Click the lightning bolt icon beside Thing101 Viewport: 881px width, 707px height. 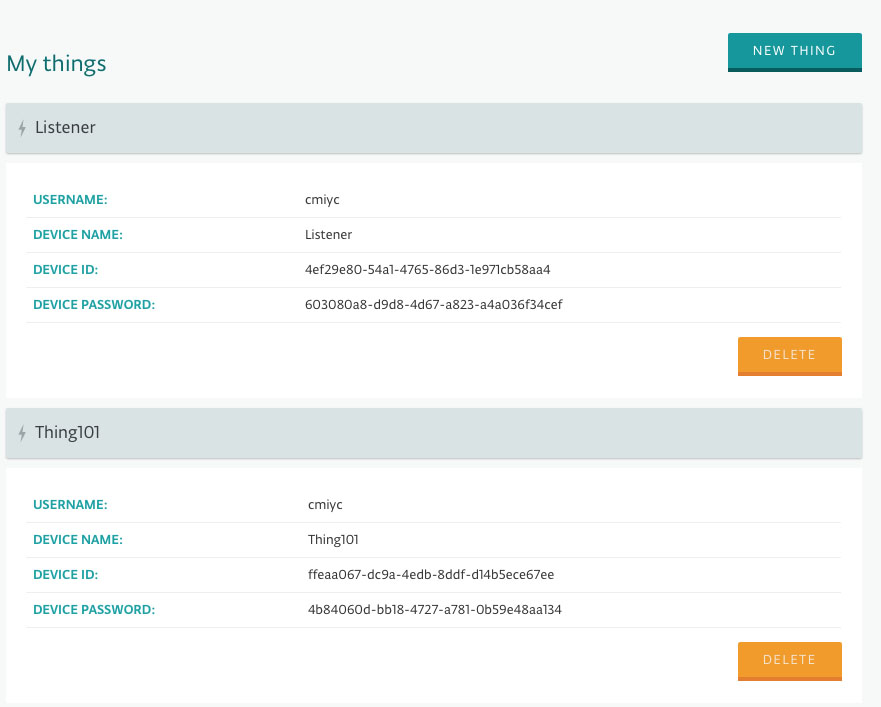[x=22, y=433]
